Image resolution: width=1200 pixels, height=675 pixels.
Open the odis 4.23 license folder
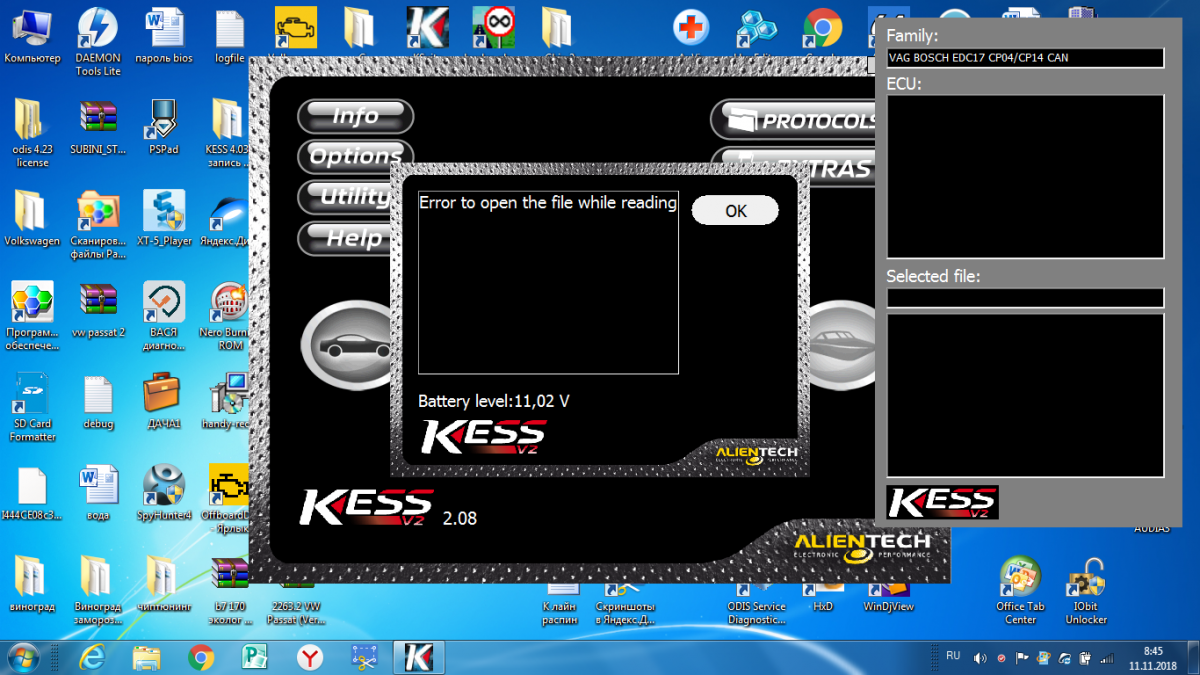pyautogui.click(x=32, y=133)
